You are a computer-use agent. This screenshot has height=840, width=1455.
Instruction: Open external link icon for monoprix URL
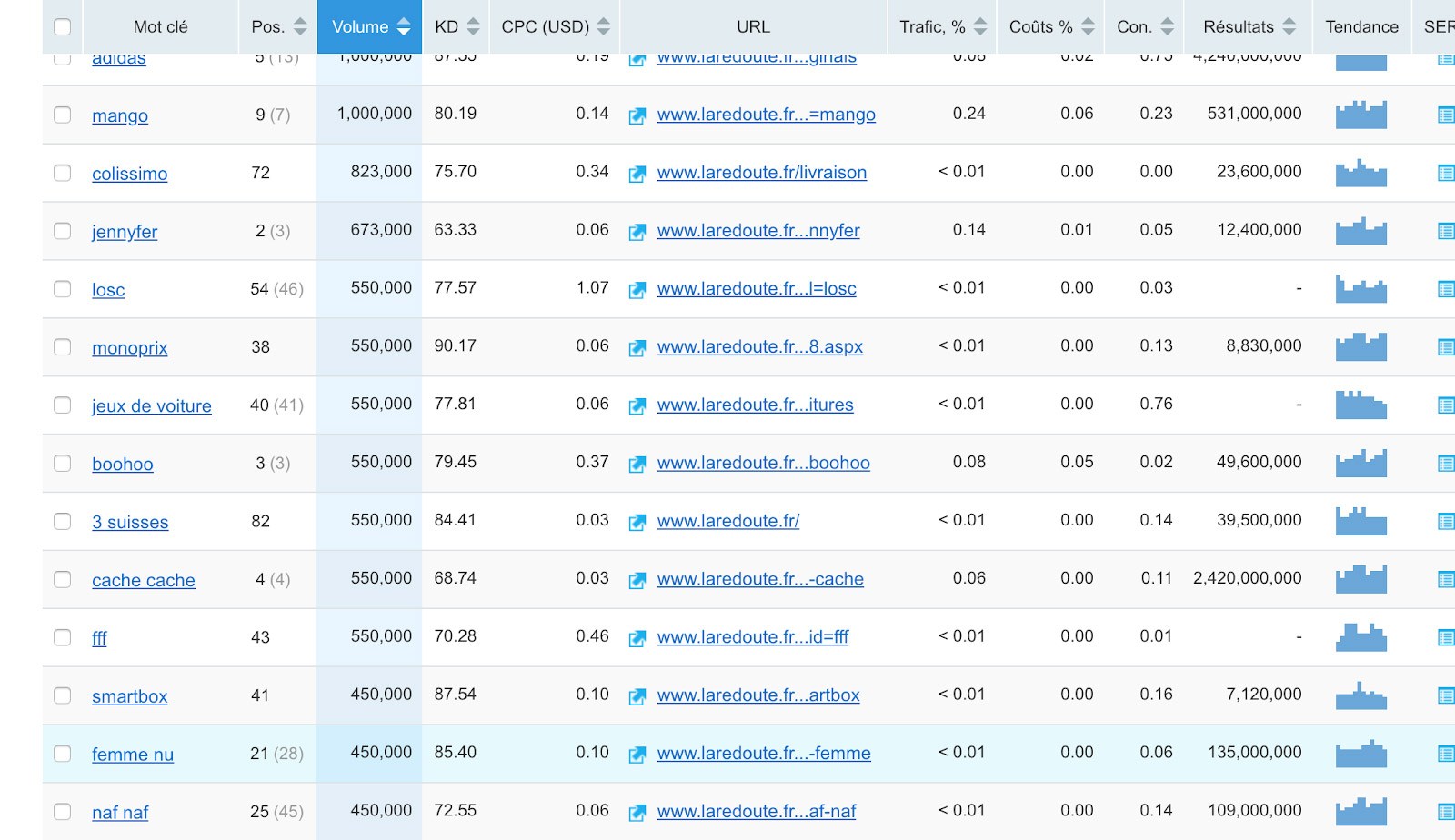(637, 348)
